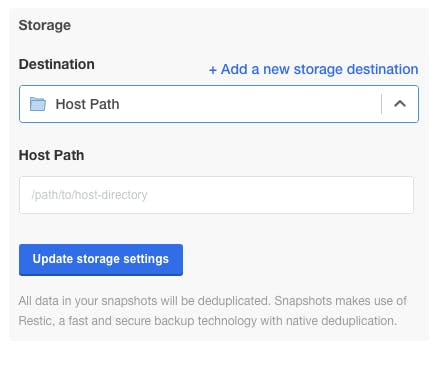Click the vertical separator beside the dropdown chevron
The image size is (443, 370).
tap(381, 104)
